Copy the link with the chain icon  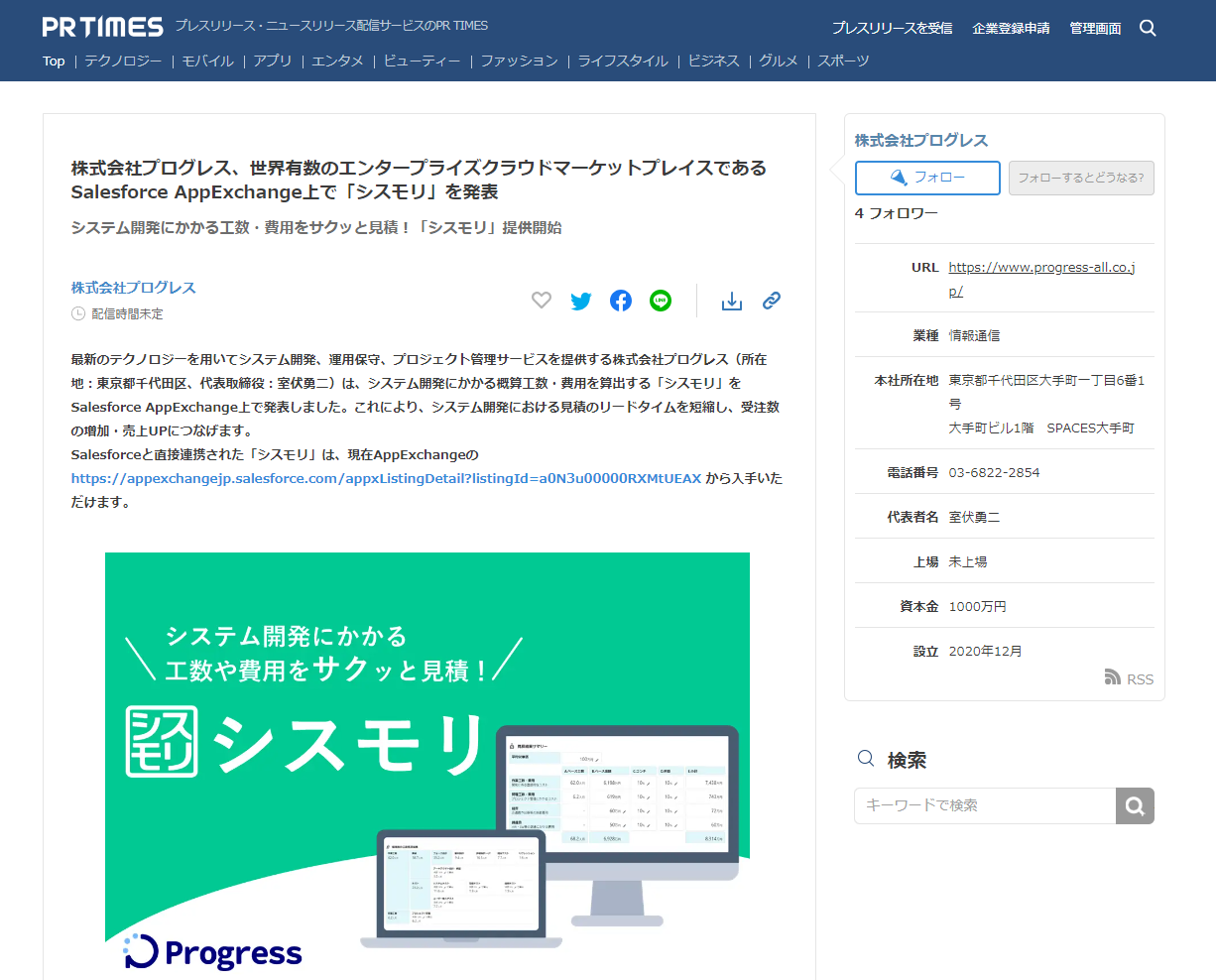[x=772, y=301]
